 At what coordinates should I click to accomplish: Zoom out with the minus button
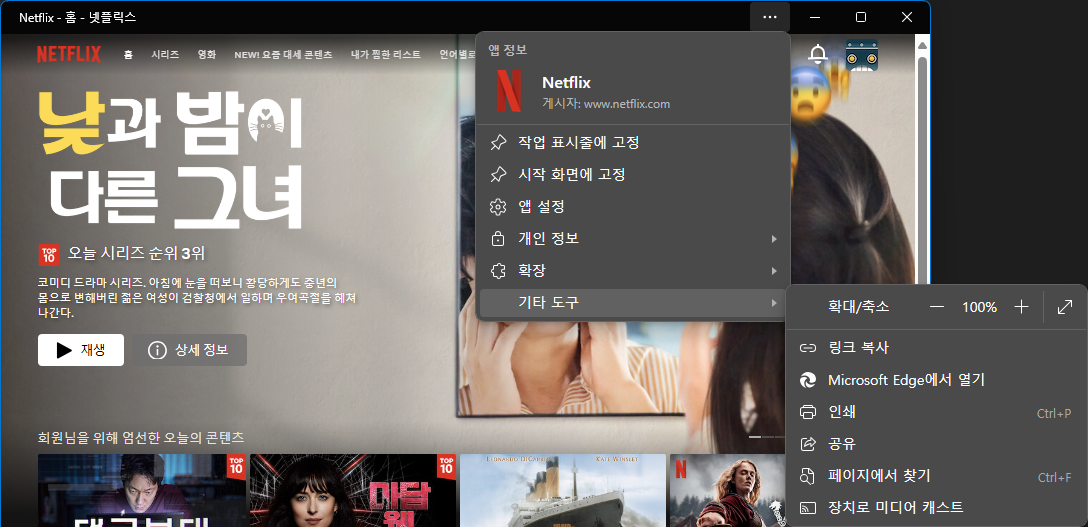click(x=937, y=307)
